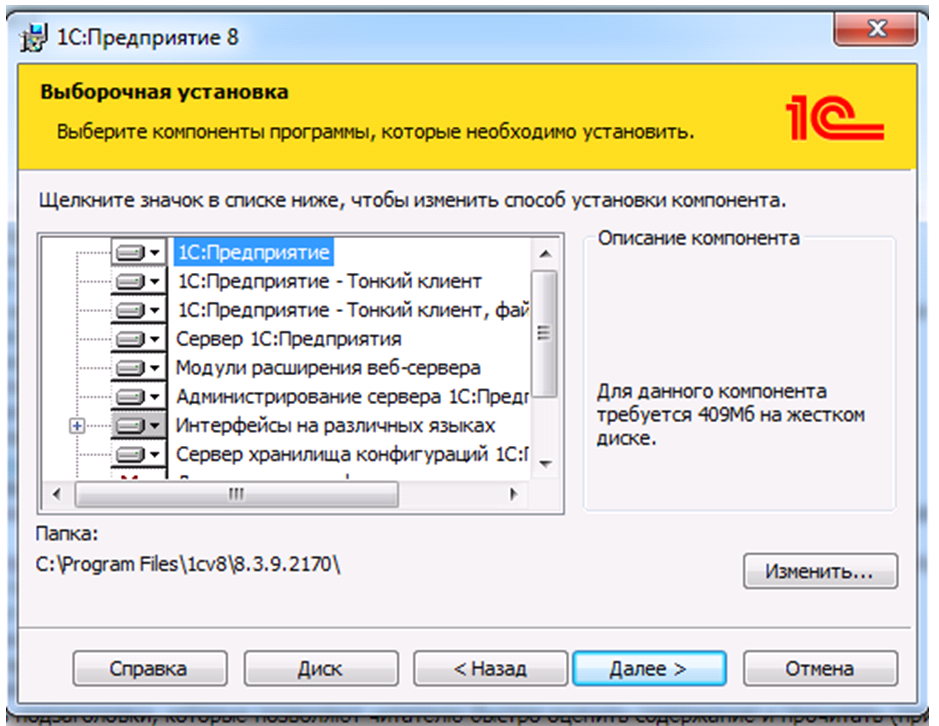Screen dimensions: 939x726
Task: Cancel installation with Отмена button
Action: tap(820, 668)
